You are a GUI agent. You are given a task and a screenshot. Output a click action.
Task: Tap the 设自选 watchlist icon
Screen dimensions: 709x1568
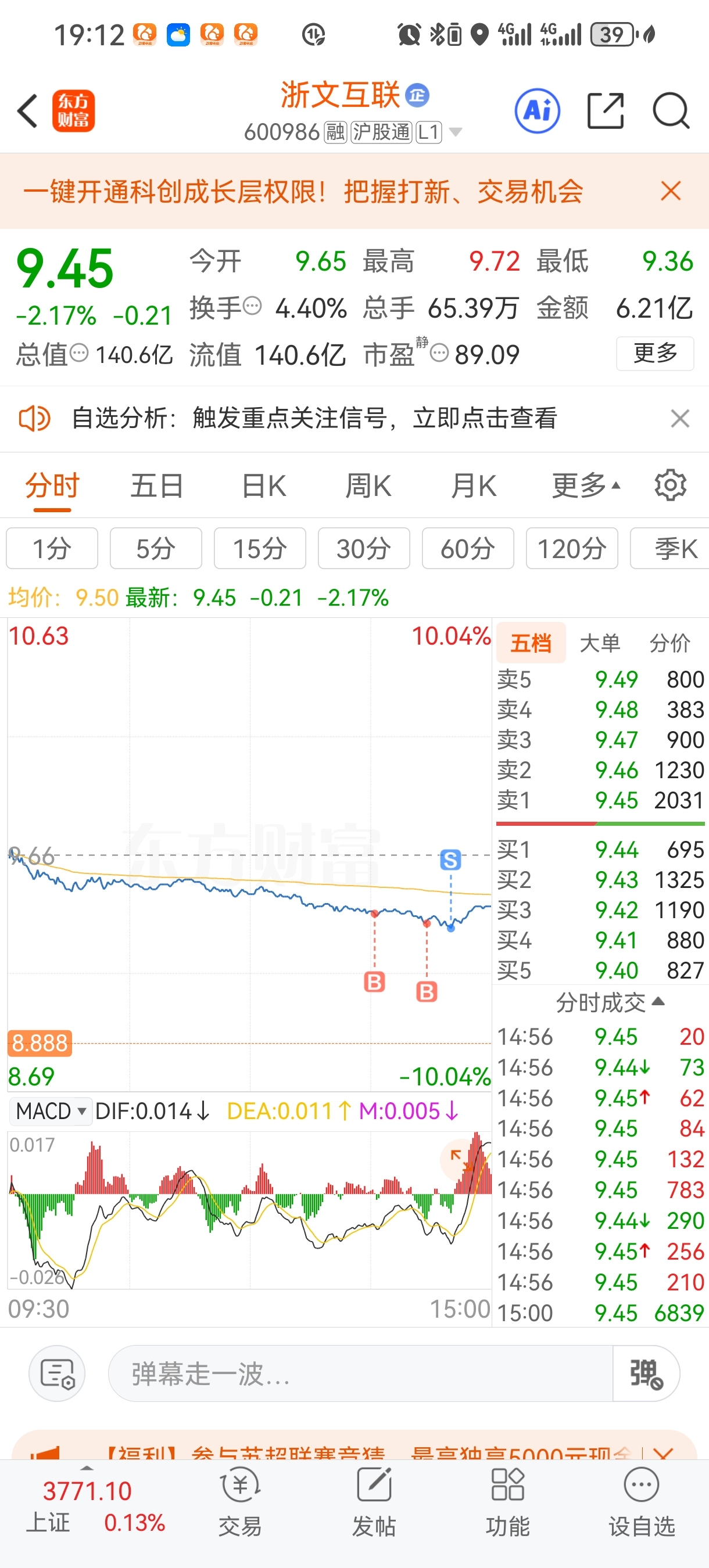click(x=642, y=1502)
